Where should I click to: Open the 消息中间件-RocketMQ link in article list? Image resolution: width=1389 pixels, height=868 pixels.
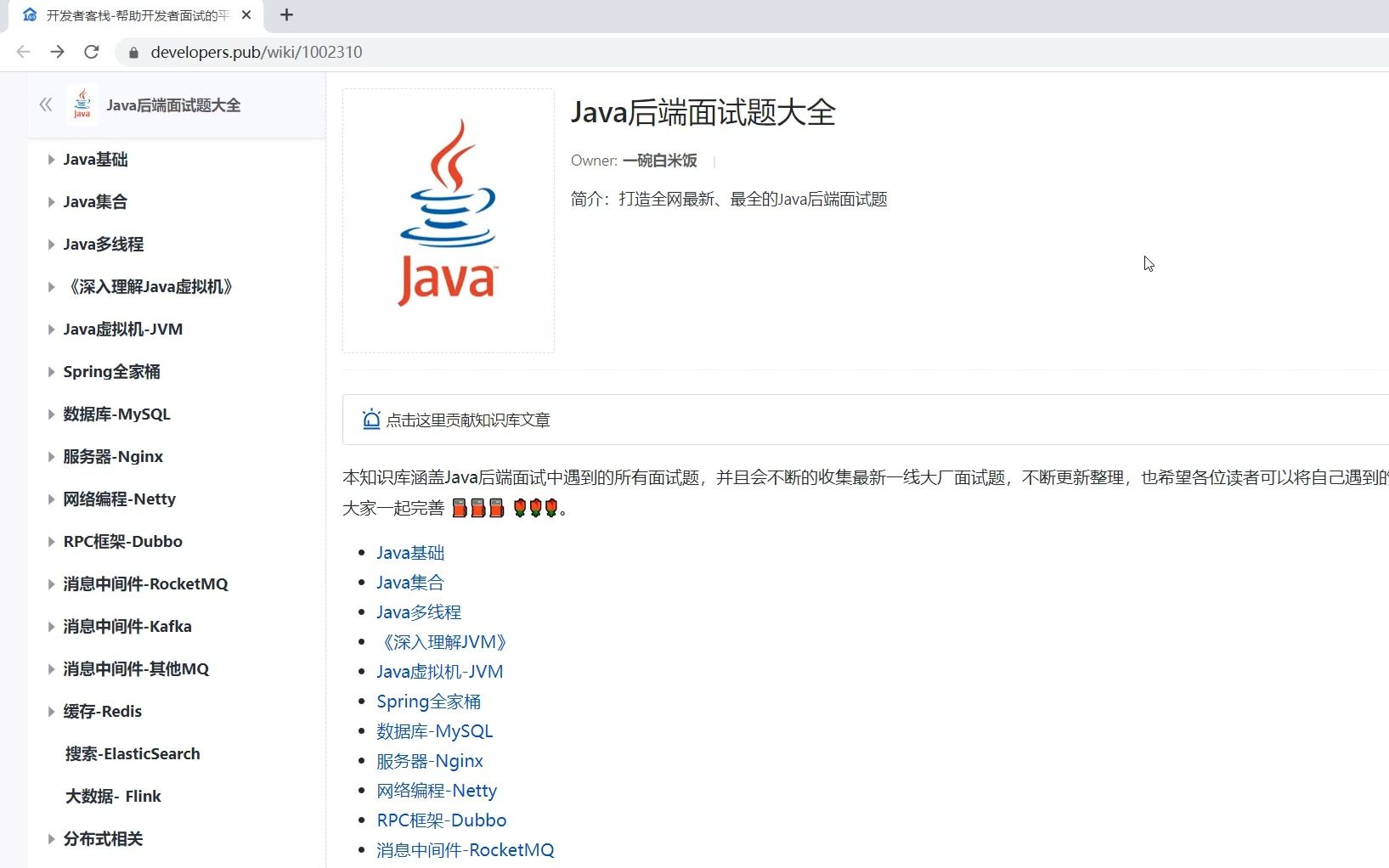(x=466, y=849)
